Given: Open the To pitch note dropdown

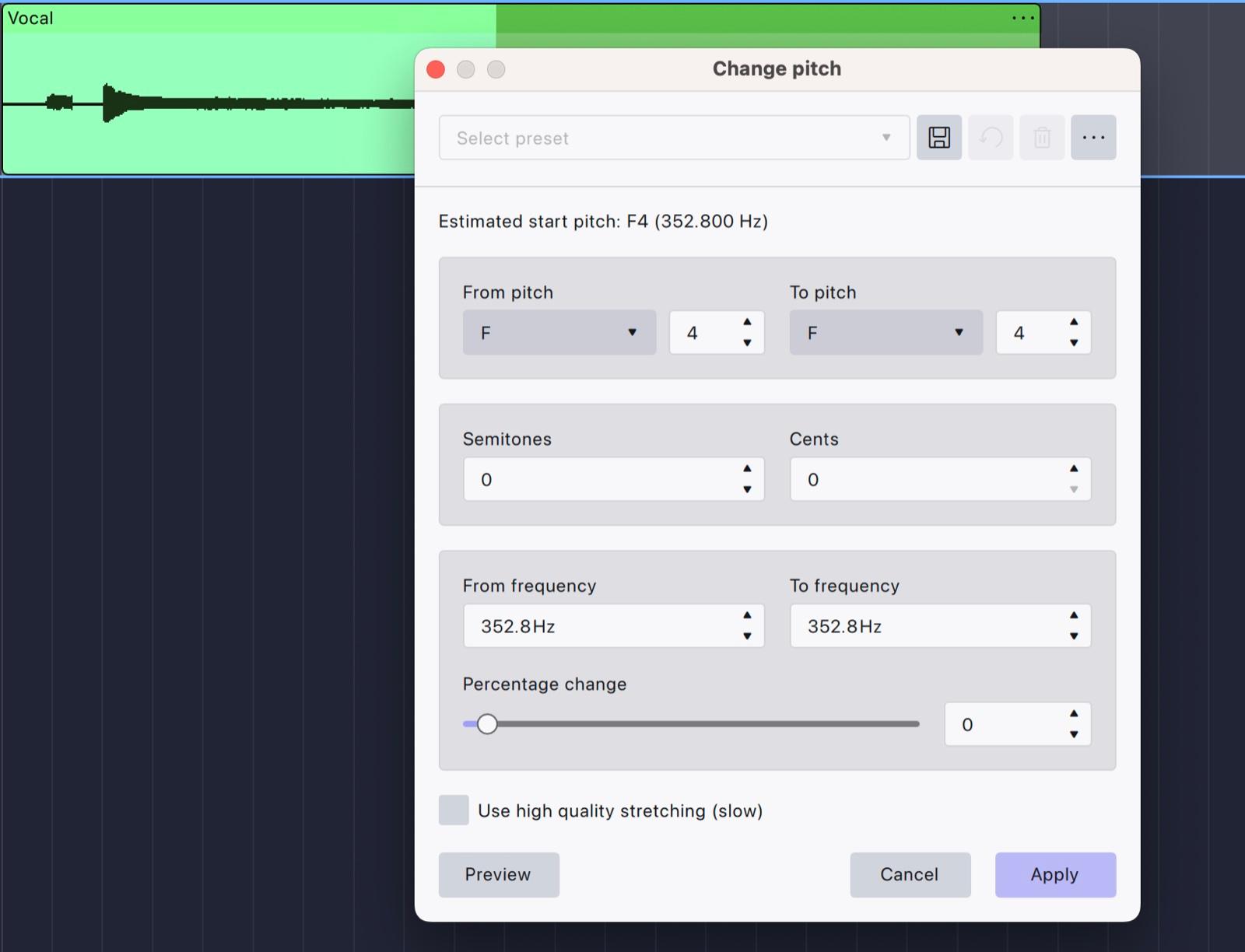Looking at the screenshot, I should click(x=886, y=333).
